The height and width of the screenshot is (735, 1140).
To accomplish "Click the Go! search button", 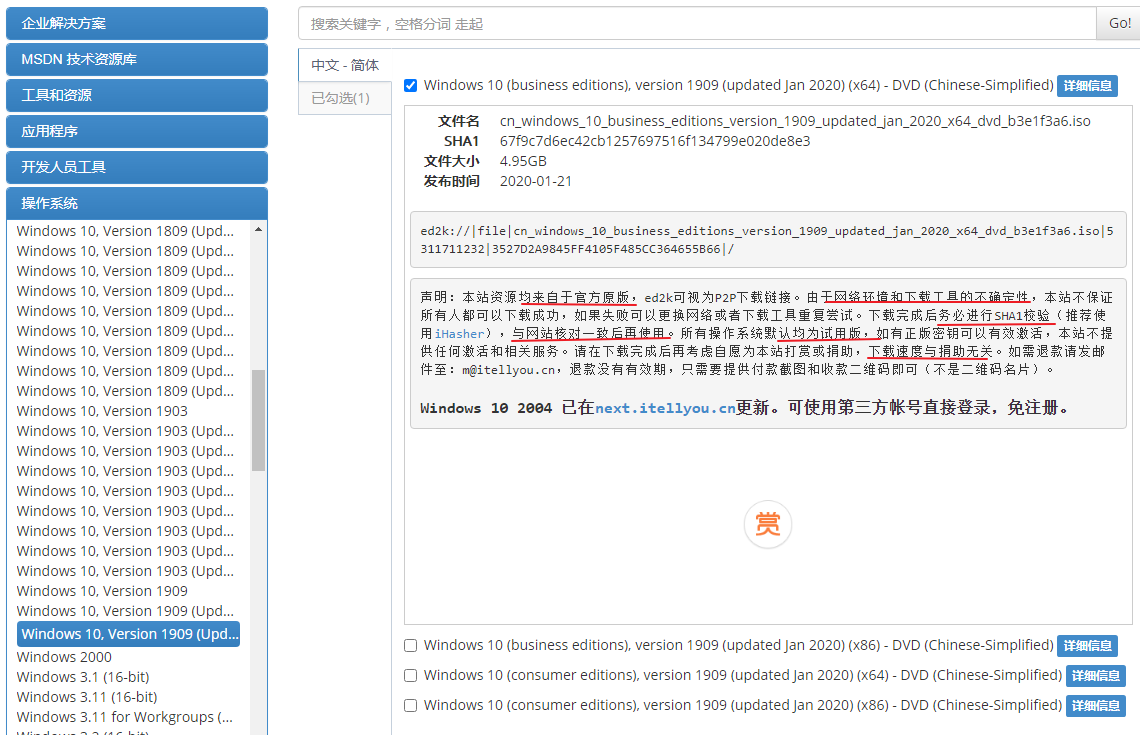I will click(x=1118, y=23).
